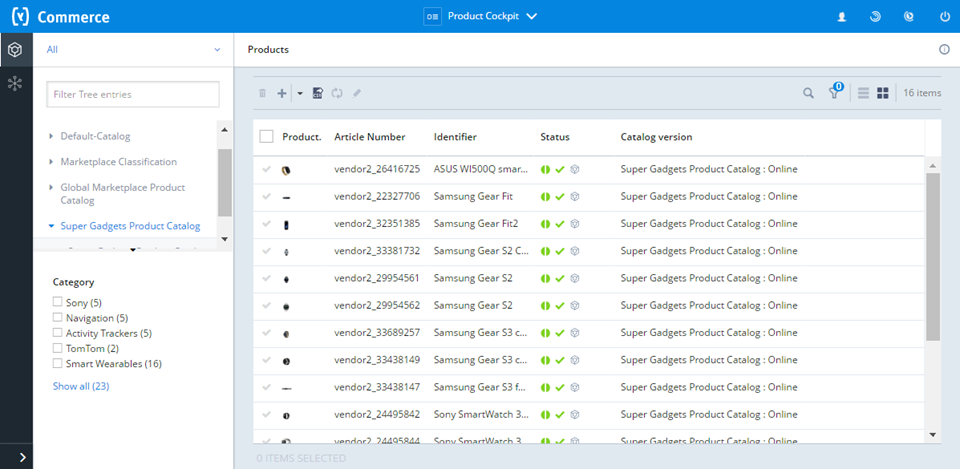This screenshot has height=469, width=960.
Task: Open the product catalog cube sidebar icon
Action: pyautogui.click(x=15, y=50)
